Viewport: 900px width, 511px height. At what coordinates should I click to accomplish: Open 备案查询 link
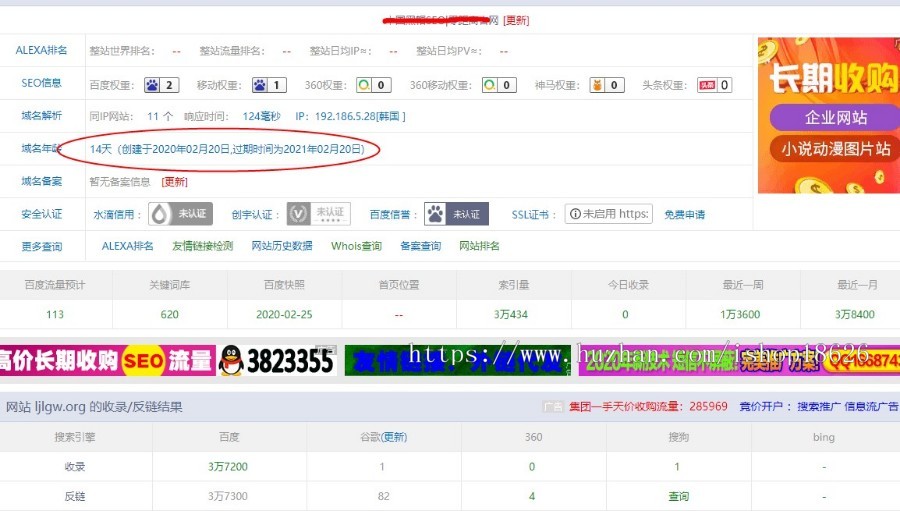pyautogui.click(x=420, y=246)
